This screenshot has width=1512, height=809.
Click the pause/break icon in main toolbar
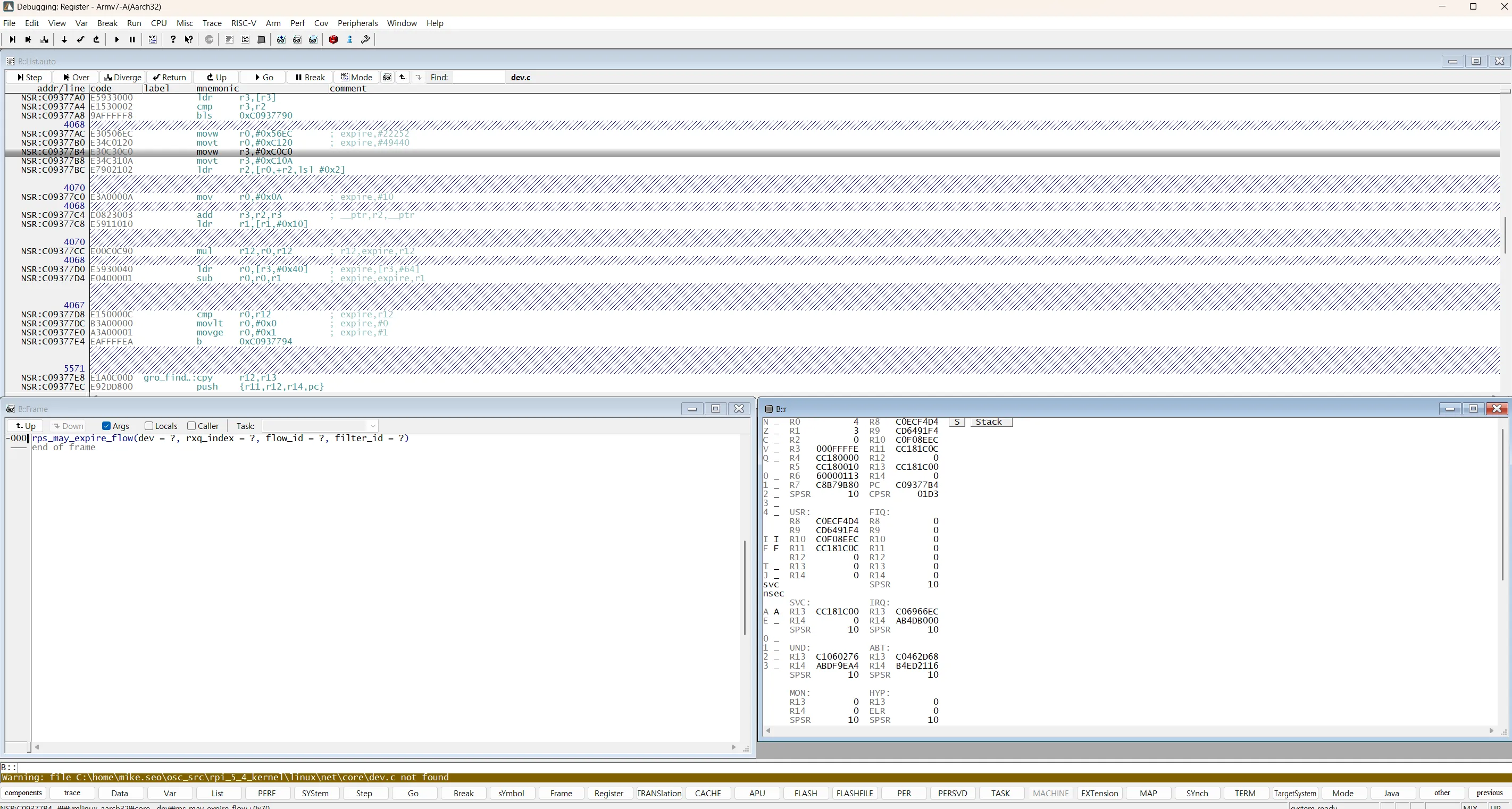[x=132, y=39]
